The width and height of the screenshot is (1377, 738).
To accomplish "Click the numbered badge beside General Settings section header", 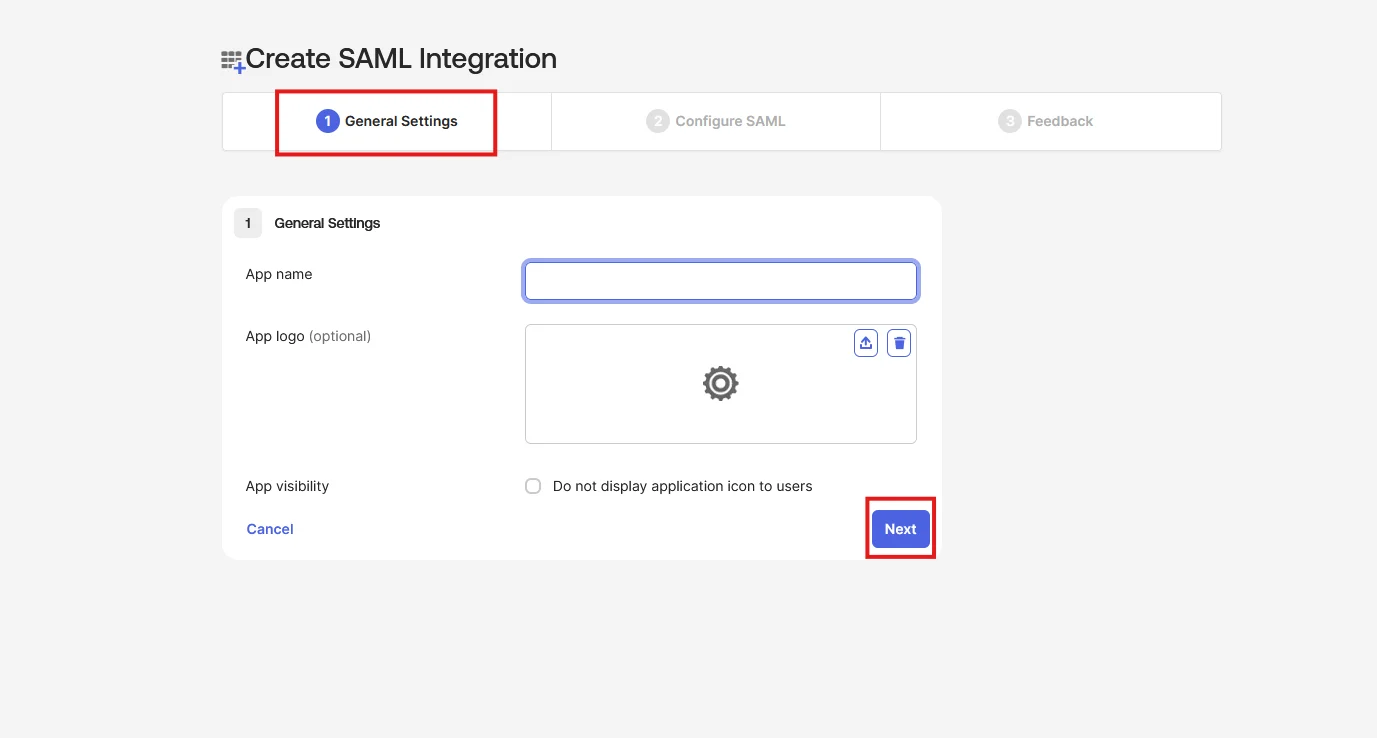I will pos(247,222).
